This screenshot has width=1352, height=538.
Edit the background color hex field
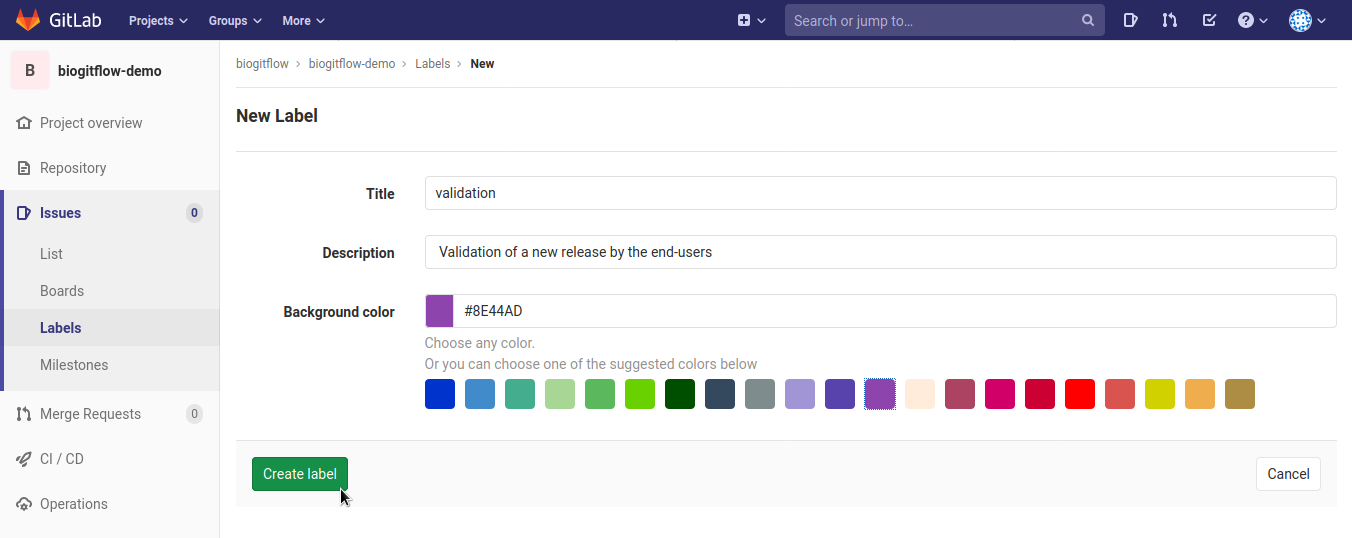(x=895, y=311)
